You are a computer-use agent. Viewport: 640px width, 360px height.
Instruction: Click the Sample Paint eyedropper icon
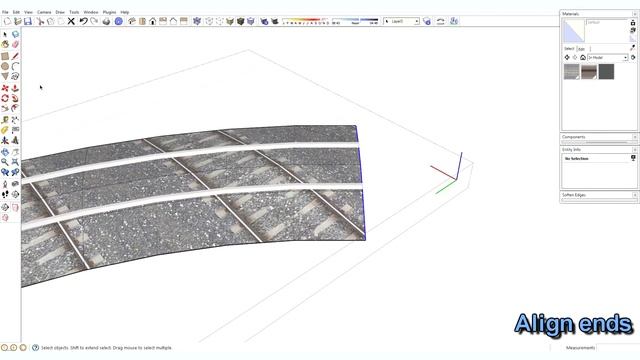coord(633,47)
